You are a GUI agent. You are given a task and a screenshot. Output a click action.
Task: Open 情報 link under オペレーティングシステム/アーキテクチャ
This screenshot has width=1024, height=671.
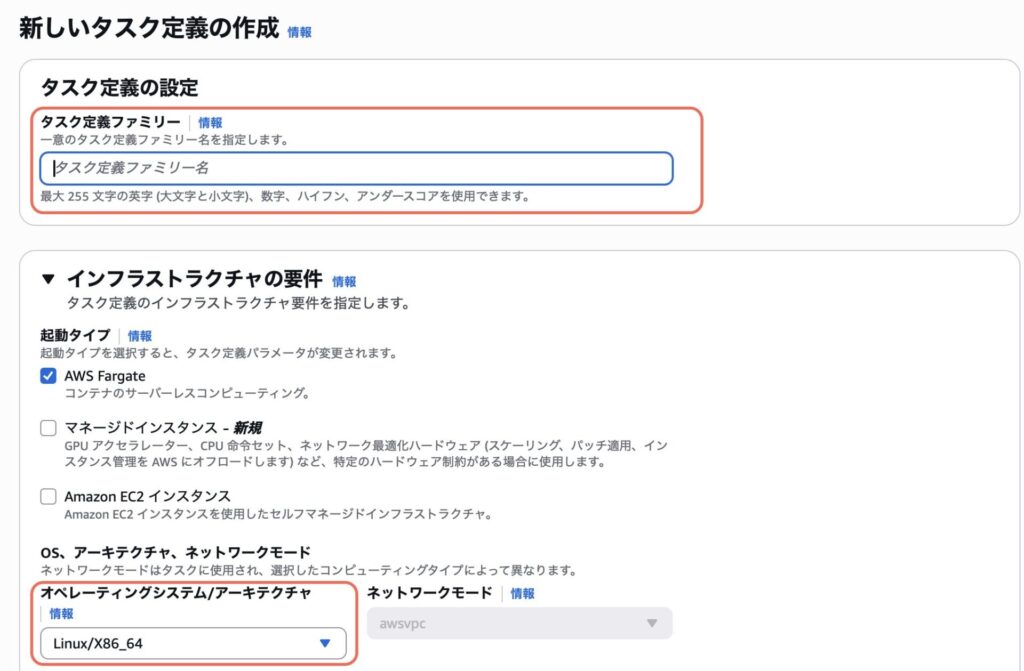(61, 614)
